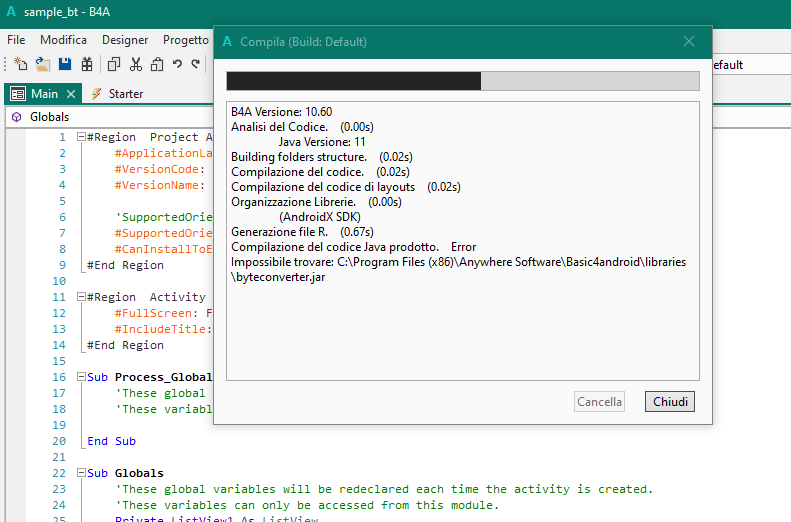Undo the last edit

[x=177, y=64]
